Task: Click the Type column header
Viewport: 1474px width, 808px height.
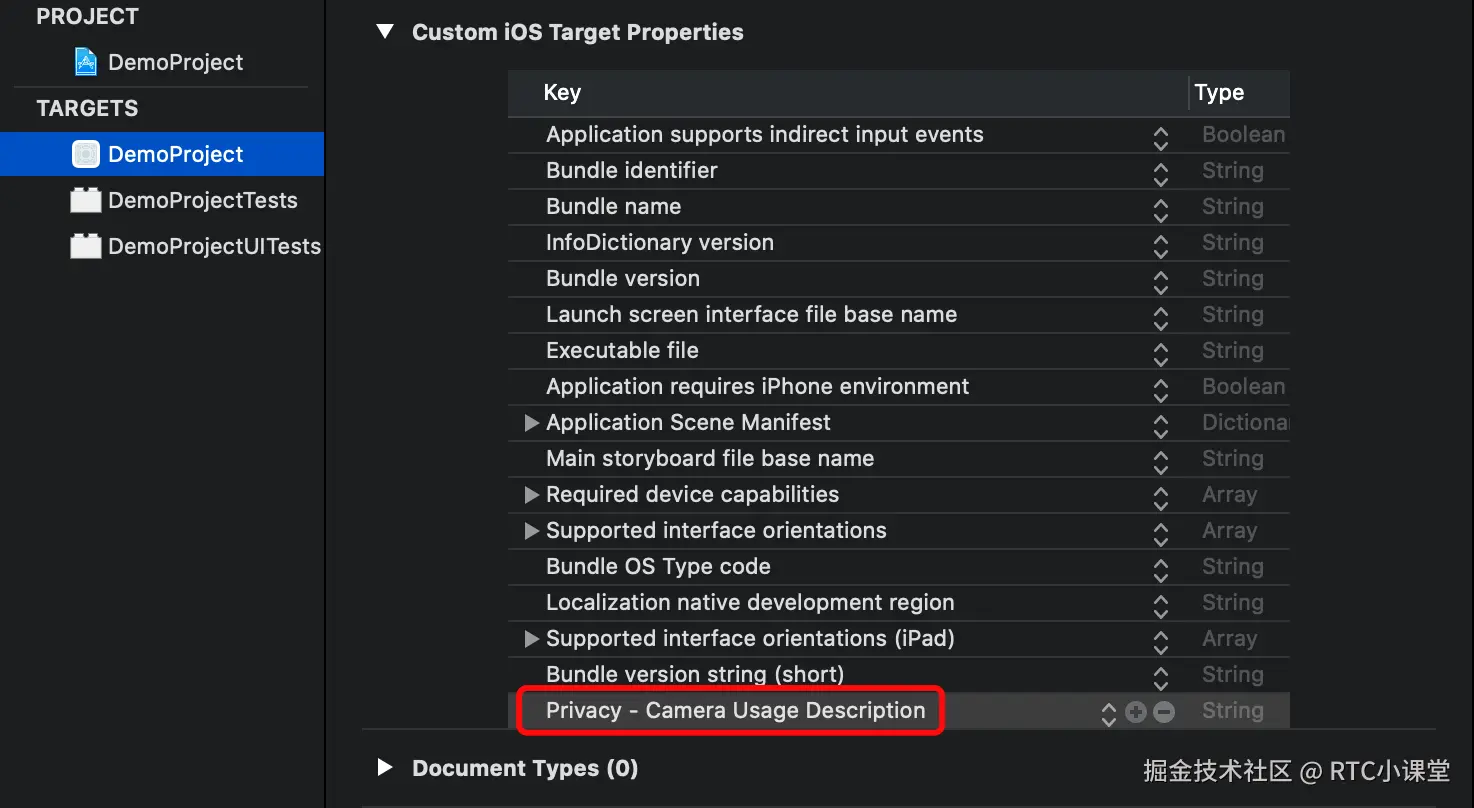Action: point(1219,93)
